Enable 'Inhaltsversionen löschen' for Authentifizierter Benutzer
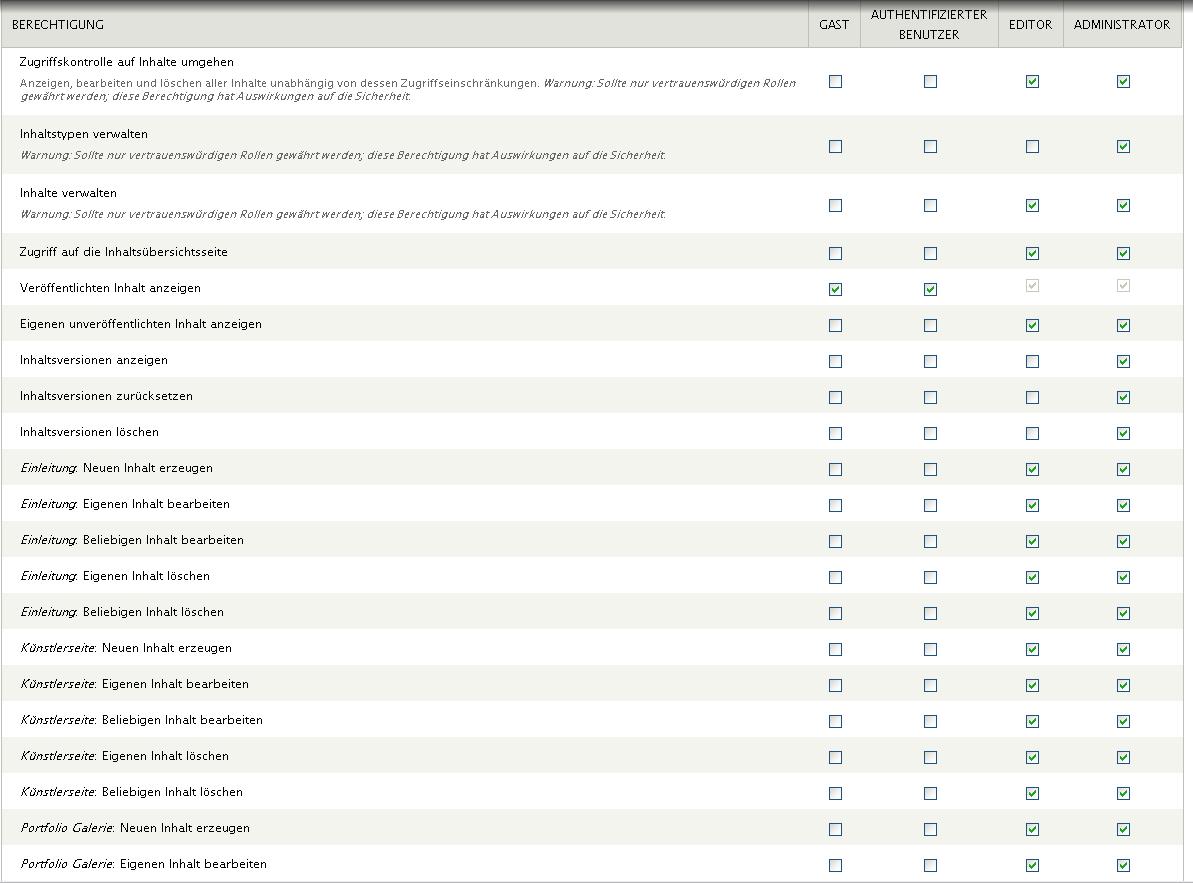Screen dimensions: 1193x884 [x=930, y=434]
